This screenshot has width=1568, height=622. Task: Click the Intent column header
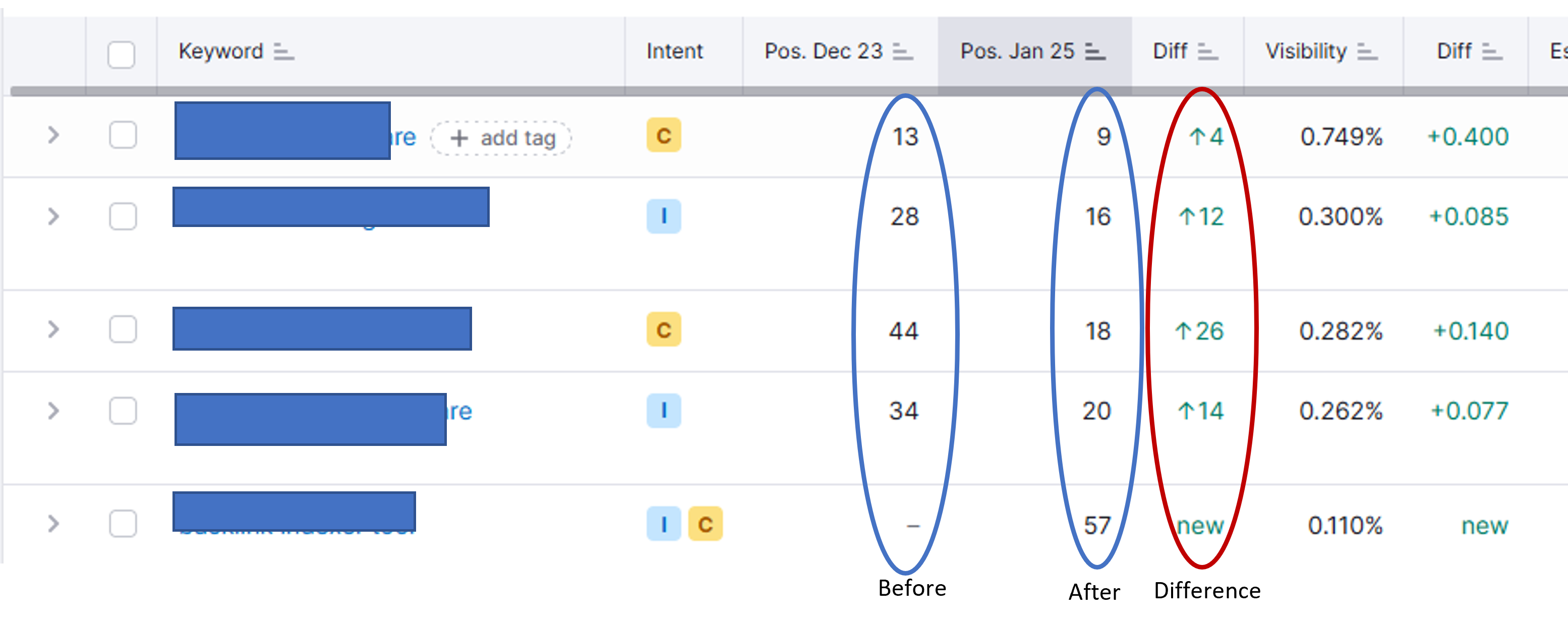pyautogui.click(x=674, y=51)
